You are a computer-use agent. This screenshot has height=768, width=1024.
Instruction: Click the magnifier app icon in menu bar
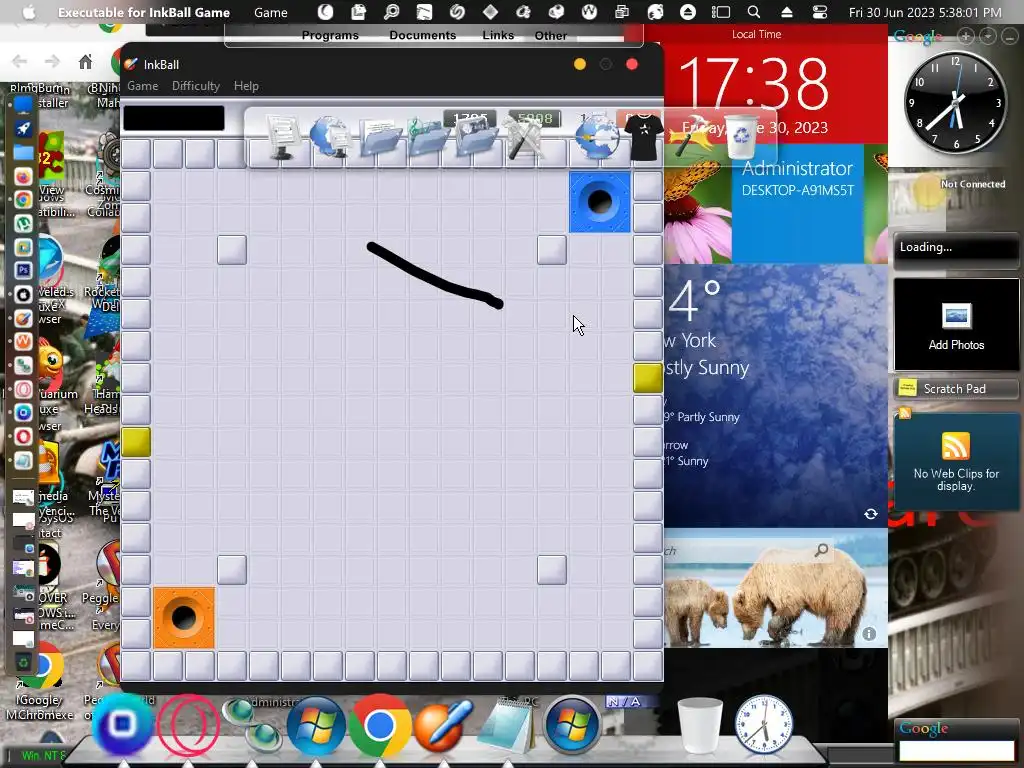click(x=391, y=12)
